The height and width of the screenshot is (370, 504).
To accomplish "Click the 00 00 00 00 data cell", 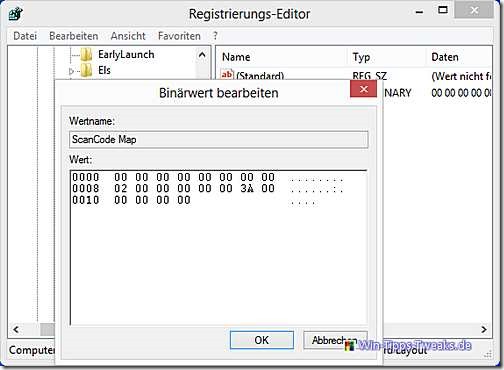I will coord(461,93).
